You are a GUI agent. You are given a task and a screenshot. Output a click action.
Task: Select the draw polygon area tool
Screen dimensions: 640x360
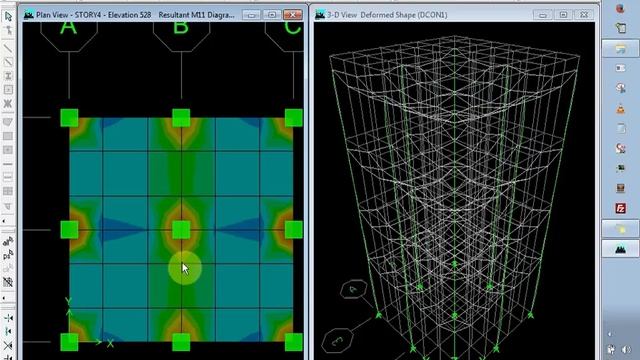pos(8,122)
